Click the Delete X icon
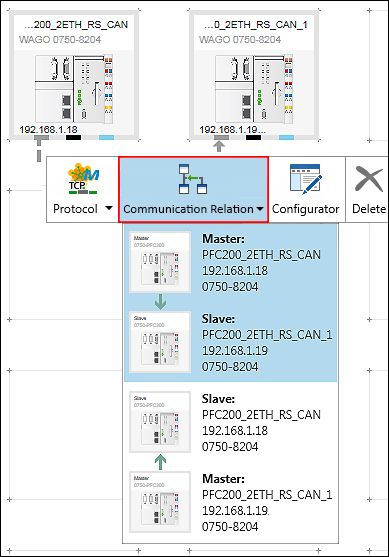 pyautogui.click(x=369, y=179)
